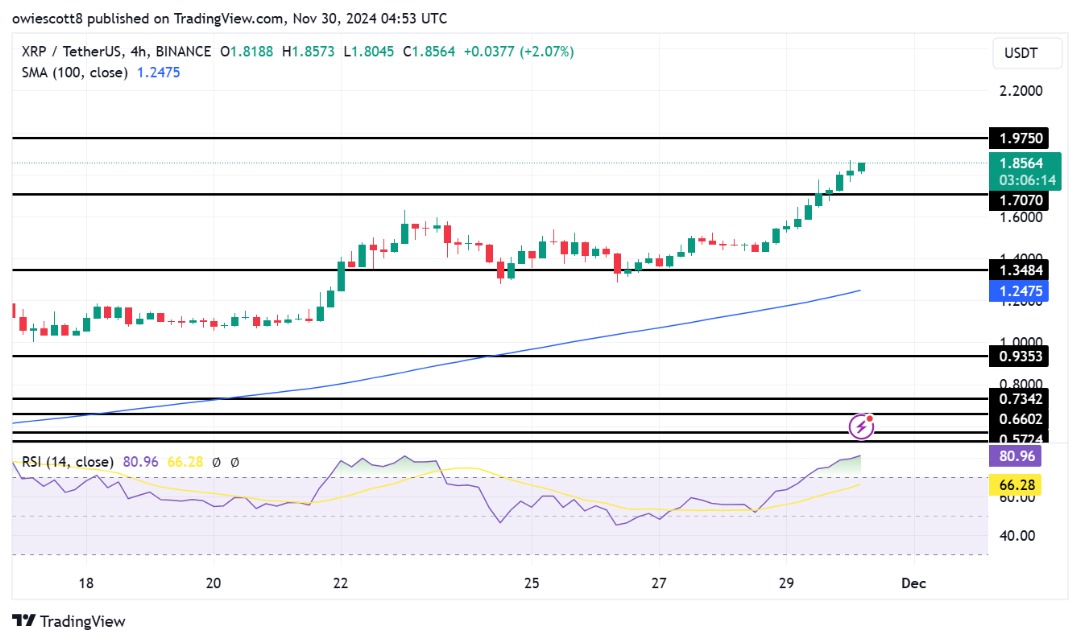Image resolution: width=1080 pixels, height=642 pixels.
Task: Click the Dec label on the time axis
Action: coord(913,583)
